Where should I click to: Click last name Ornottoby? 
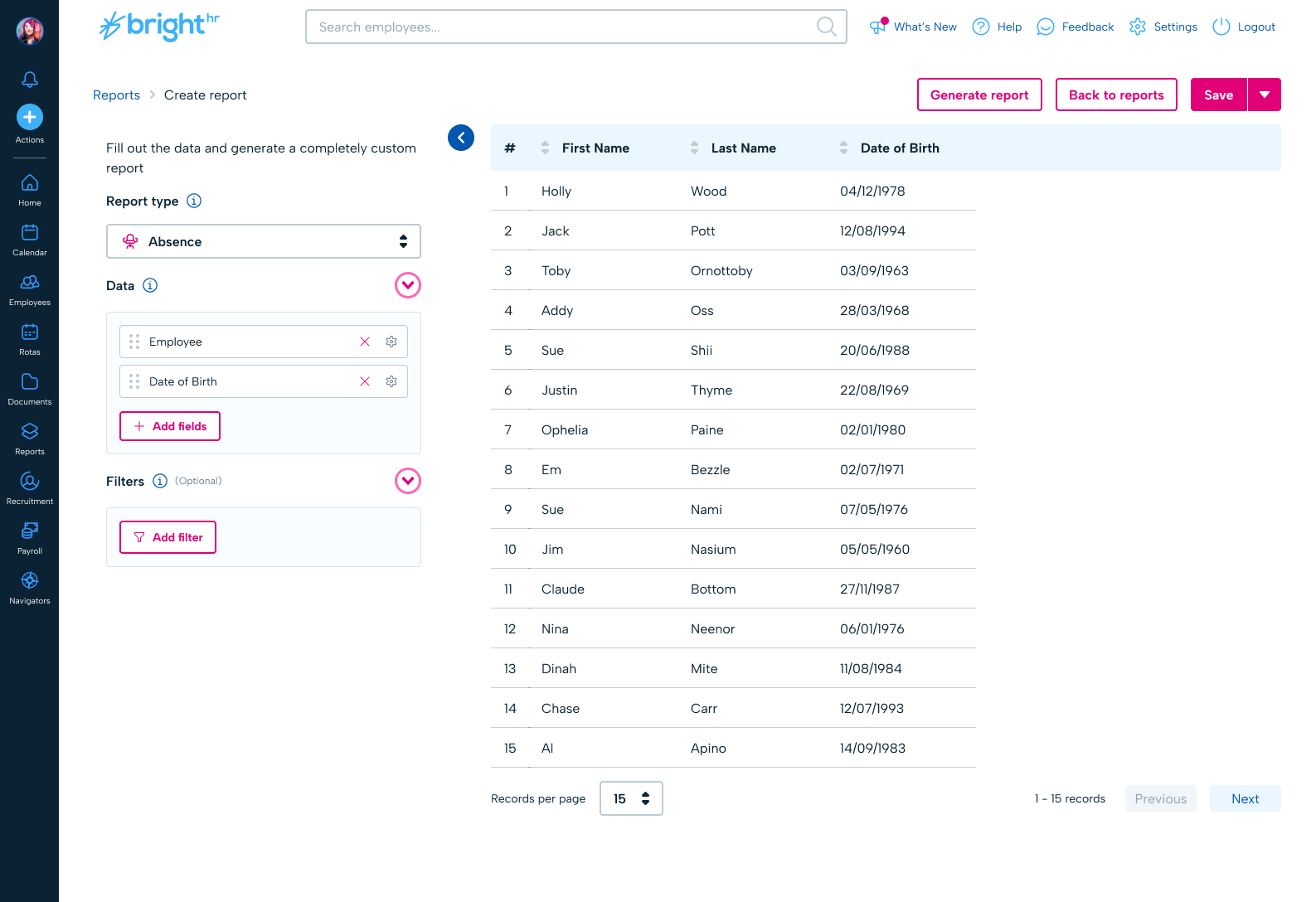pyautogui.click(x=721, y=270)
